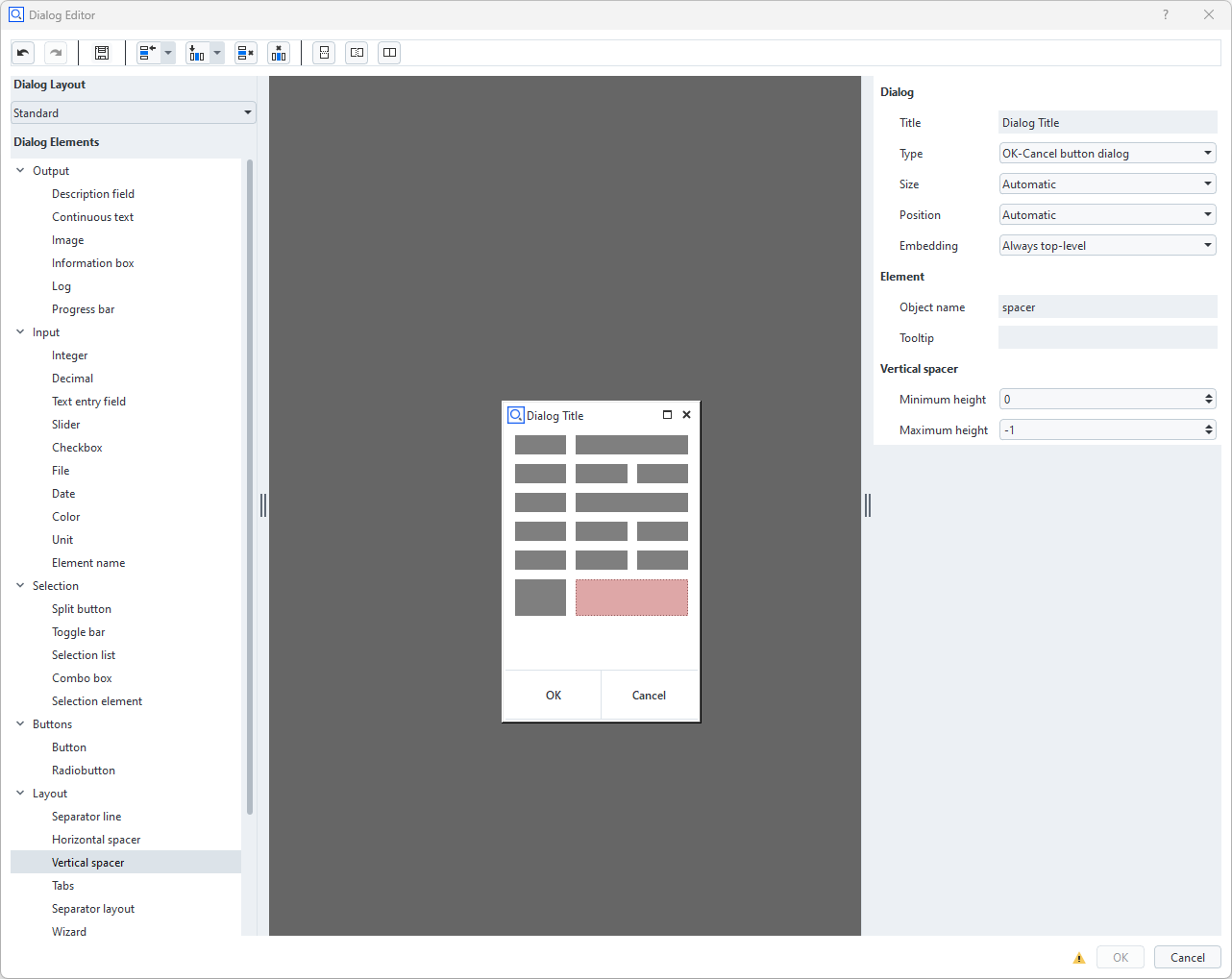This screenshot has width=1232, height=979.
Task: Click the Cancel button in the dialog preview
Action: click(649, 696)
